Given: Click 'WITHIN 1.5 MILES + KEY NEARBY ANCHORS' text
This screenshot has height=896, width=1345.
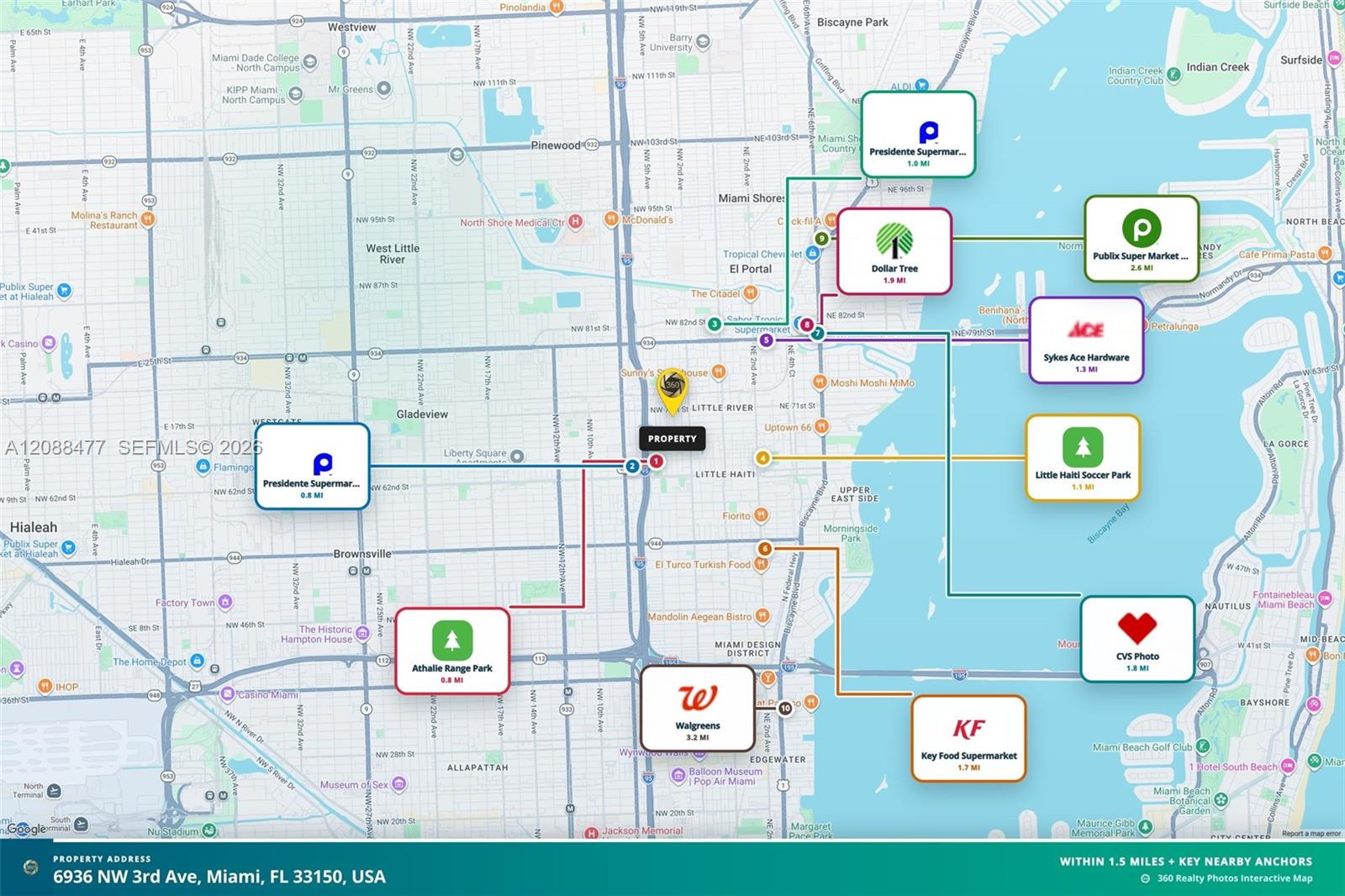Looking at the screenshot, I should [x=1185, y=862].
